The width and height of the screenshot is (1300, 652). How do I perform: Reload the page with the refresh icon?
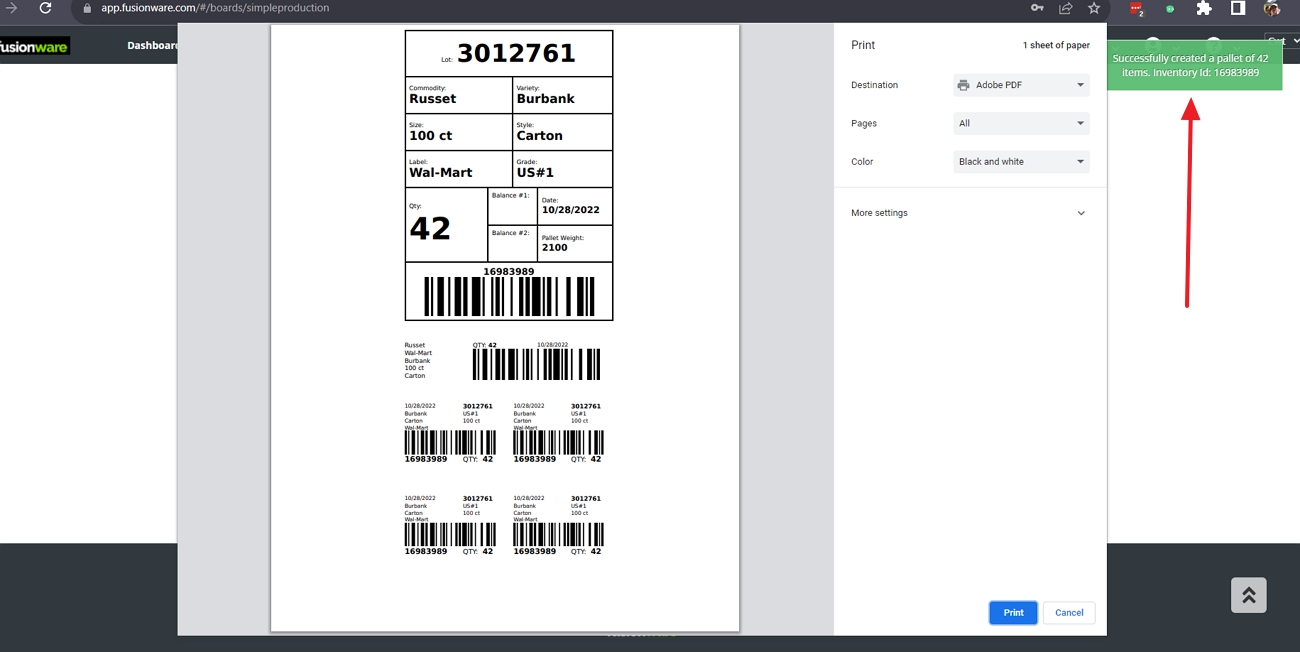coord(45,8)
